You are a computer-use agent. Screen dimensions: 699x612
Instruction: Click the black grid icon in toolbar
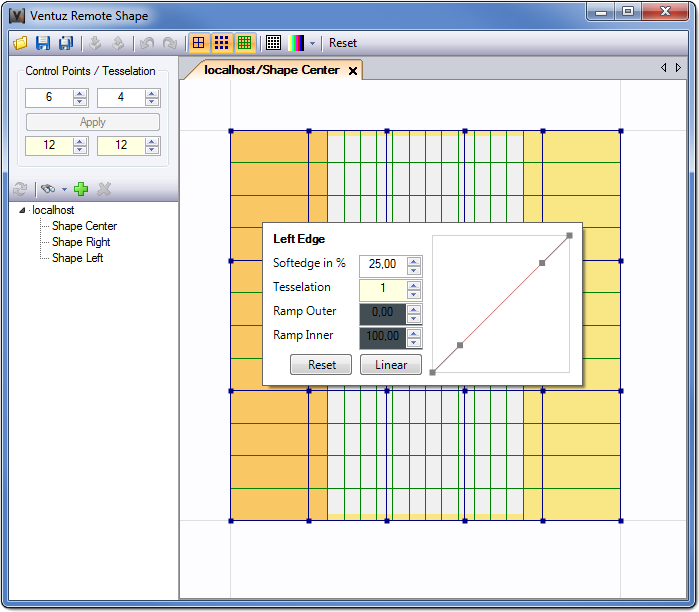pos(273,43)
